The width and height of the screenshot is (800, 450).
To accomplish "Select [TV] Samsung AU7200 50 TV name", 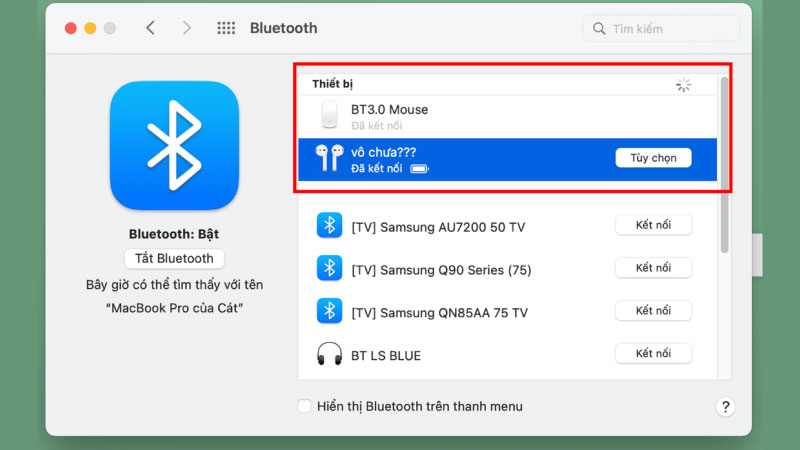I will pos(438,227).
